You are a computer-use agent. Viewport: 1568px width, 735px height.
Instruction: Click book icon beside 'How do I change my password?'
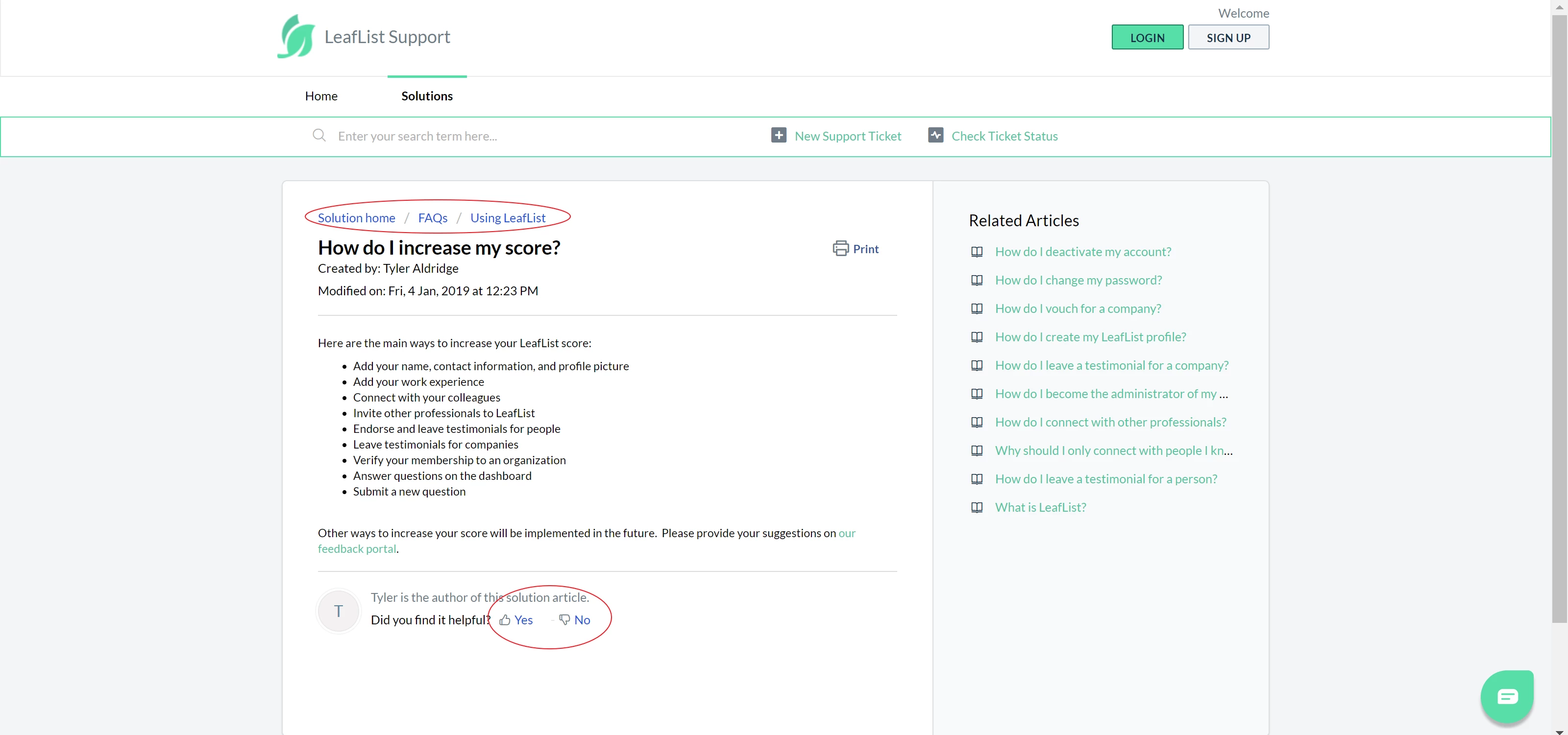977,281
